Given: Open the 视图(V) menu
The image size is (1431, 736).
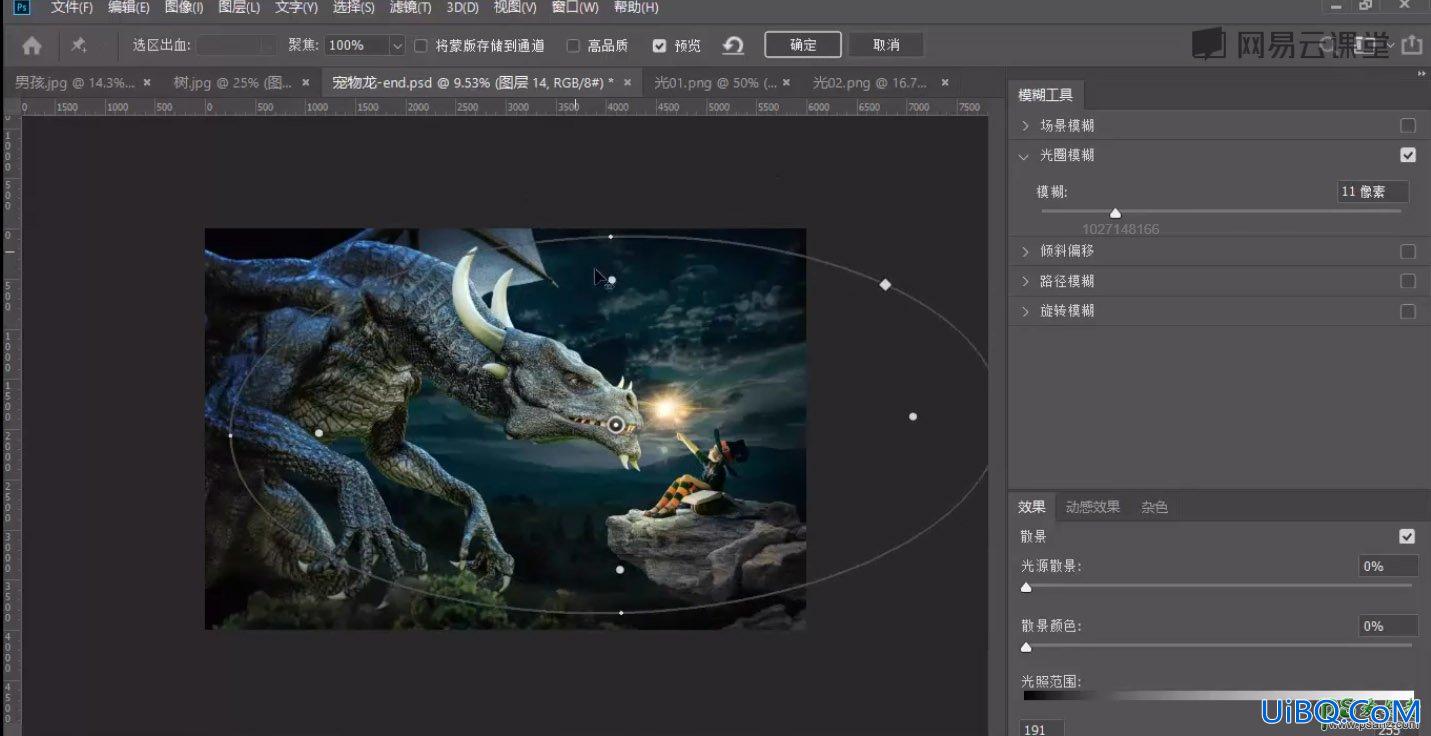Looking at the screenshot, I should (x=515, y=8).
